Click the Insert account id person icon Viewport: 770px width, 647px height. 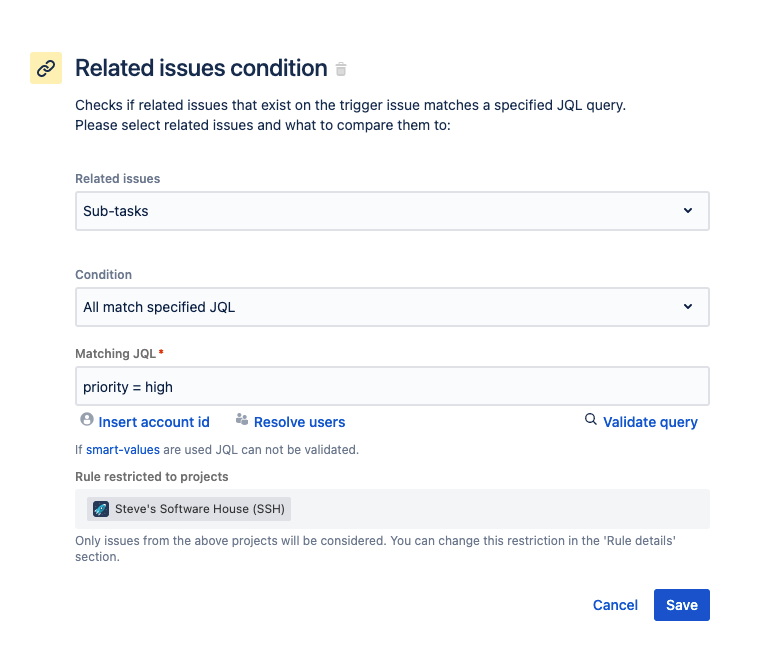click(x=87, y=420)
